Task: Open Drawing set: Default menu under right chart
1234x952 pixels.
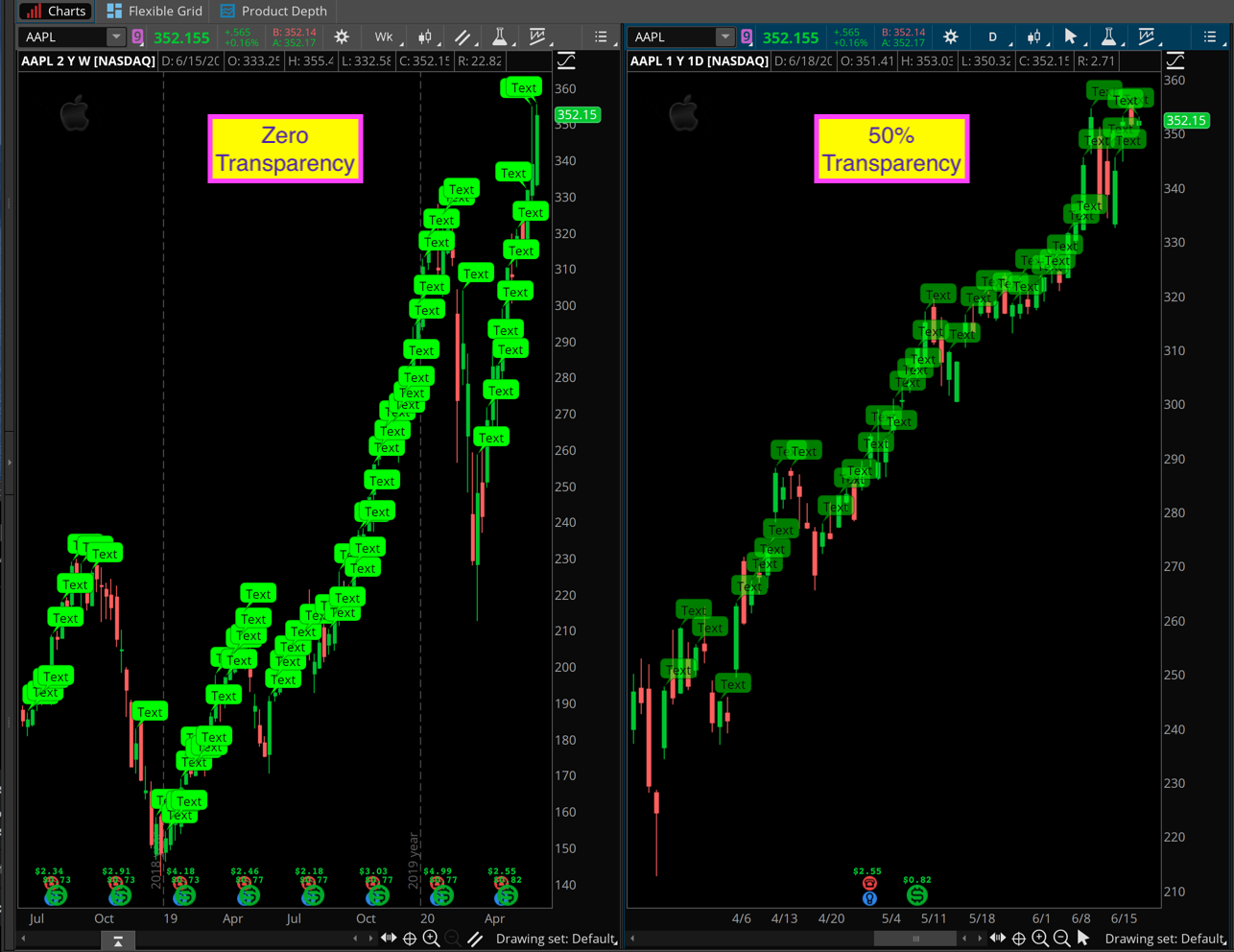Action: point(1166,939)
